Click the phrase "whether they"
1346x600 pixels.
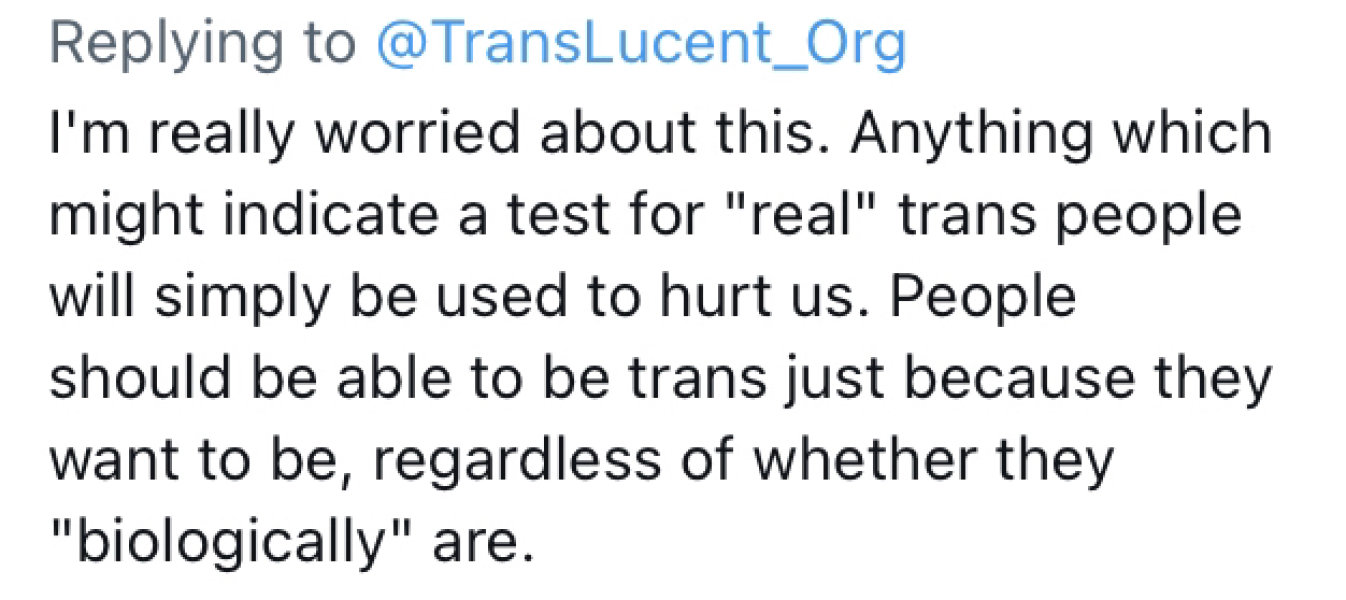pos(934,460)
